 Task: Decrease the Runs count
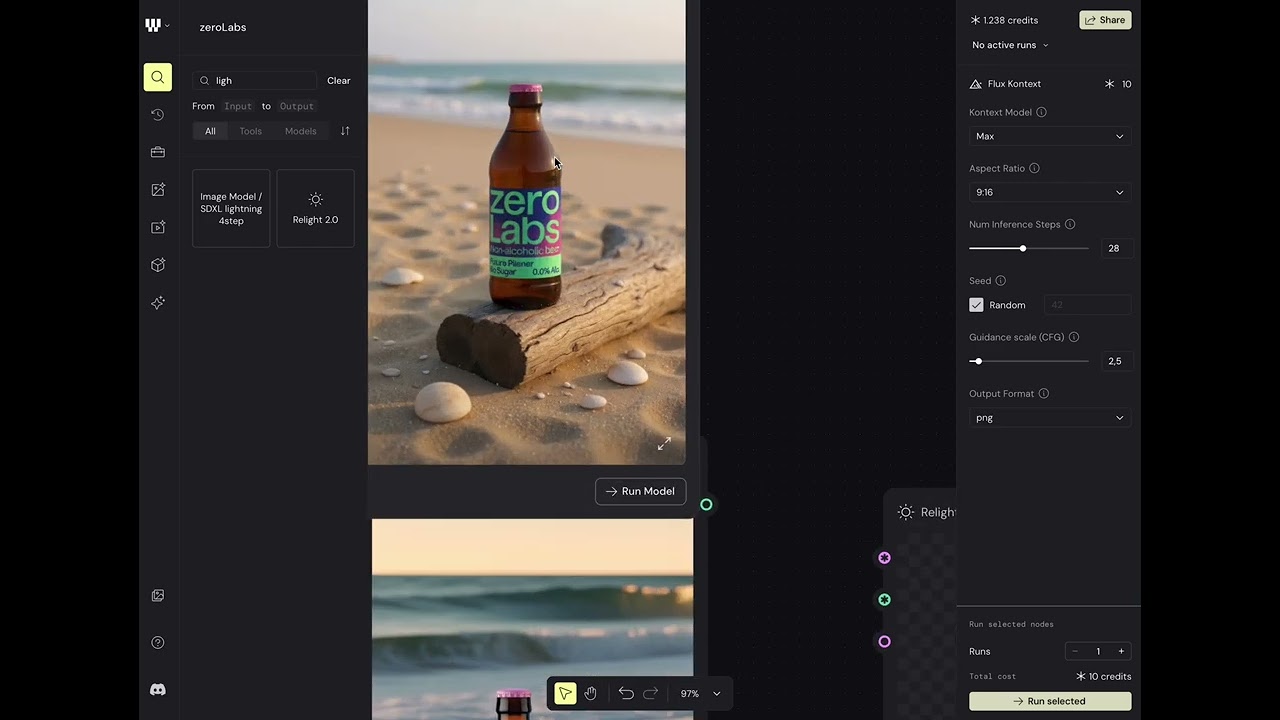click(x=1075, y=651)
